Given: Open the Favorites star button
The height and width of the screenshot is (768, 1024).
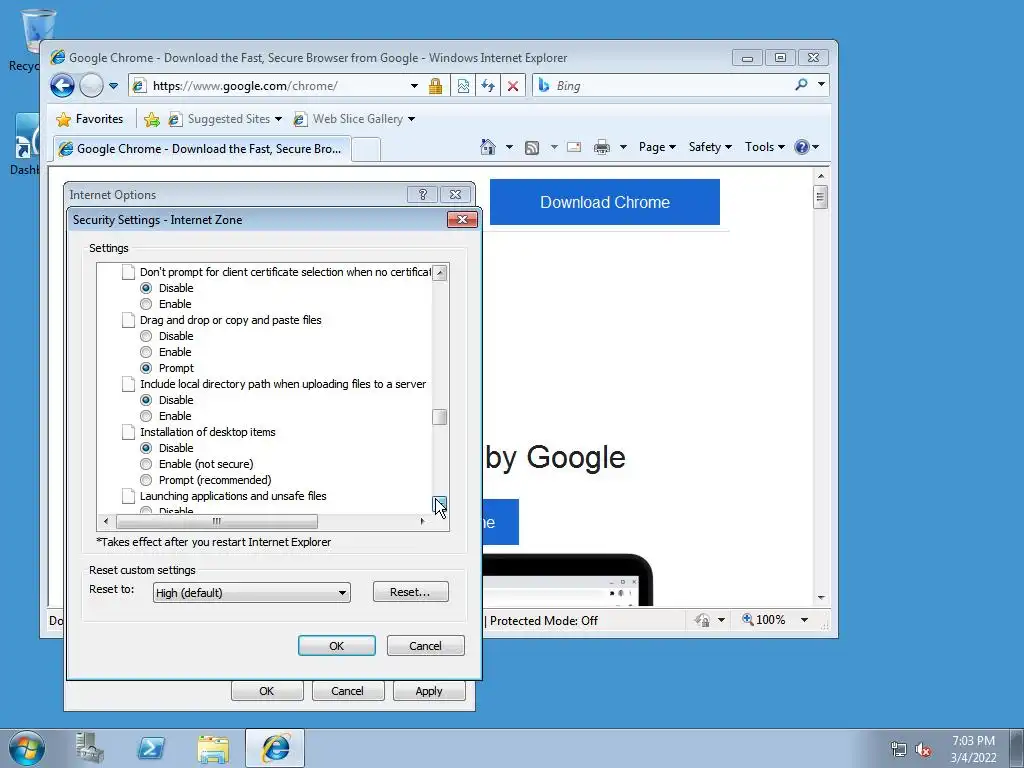Looking at the screenshot, I should (90, 119).
